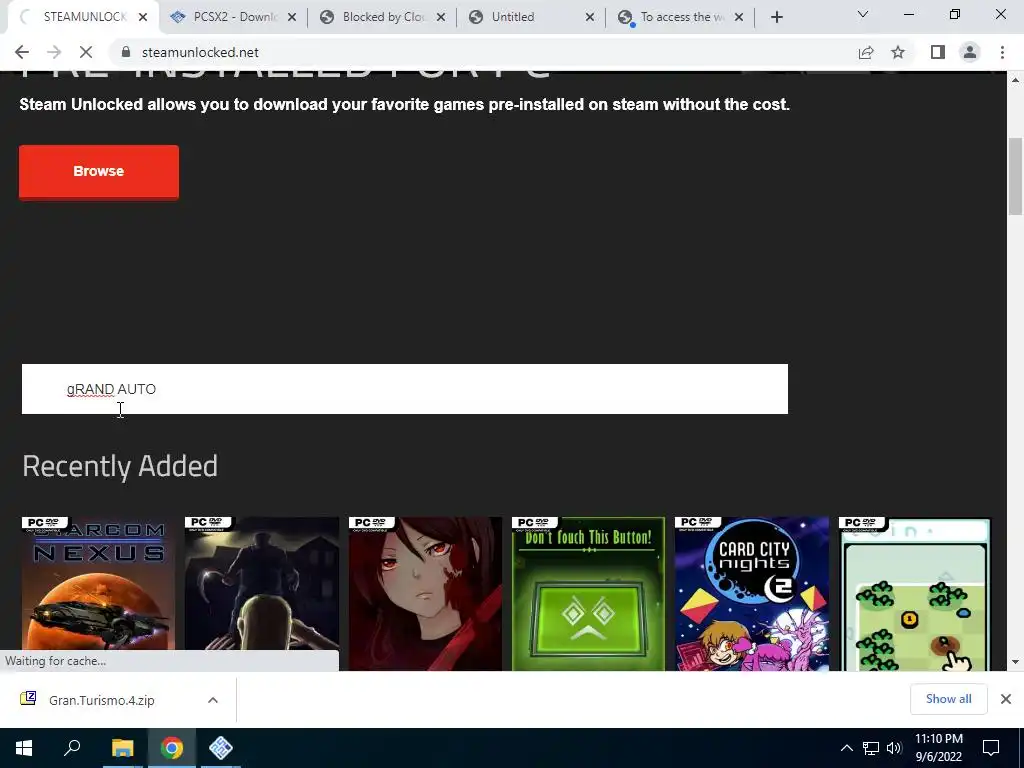Open the Starcom Nexus game cover
This screenshot has width=1024, height=768.
click(98, 594)
